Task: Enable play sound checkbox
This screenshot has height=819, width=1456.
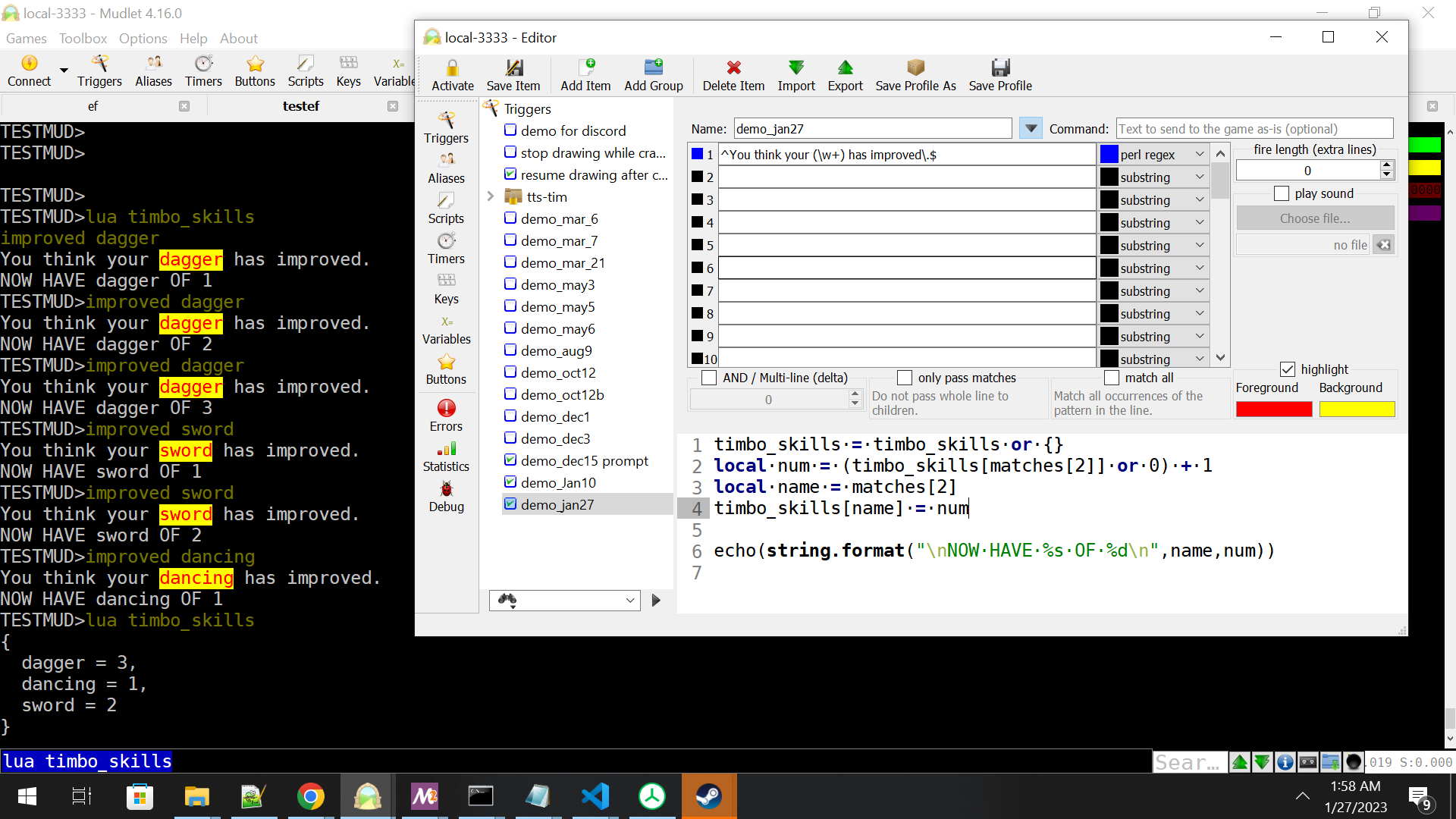Action: click(1282, 193)
